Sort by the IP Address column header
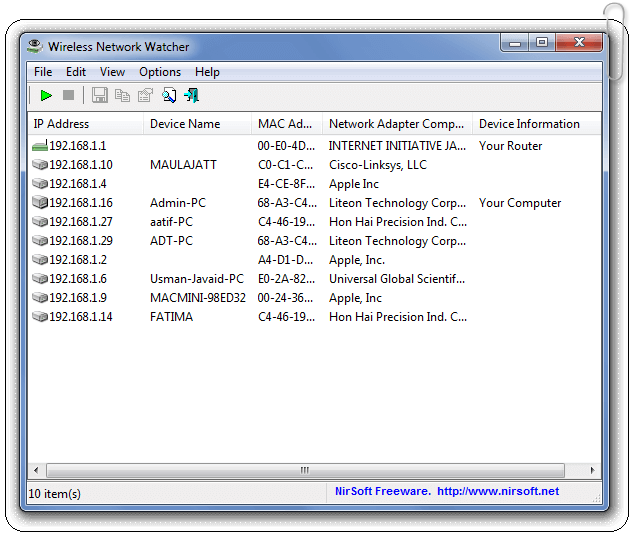Viewport: 634px width, 537px height. [x=86, y=124]
